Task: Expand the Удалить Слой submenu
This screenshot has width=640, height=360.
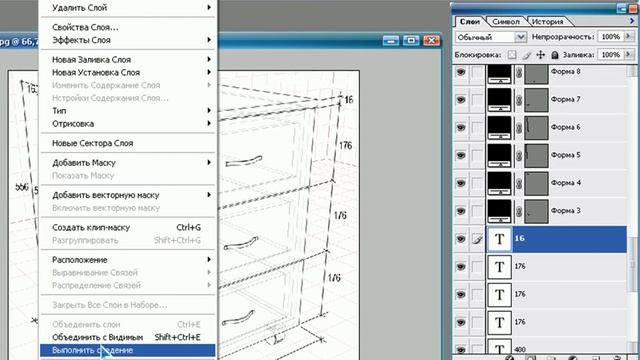Action: click(209, 7)
